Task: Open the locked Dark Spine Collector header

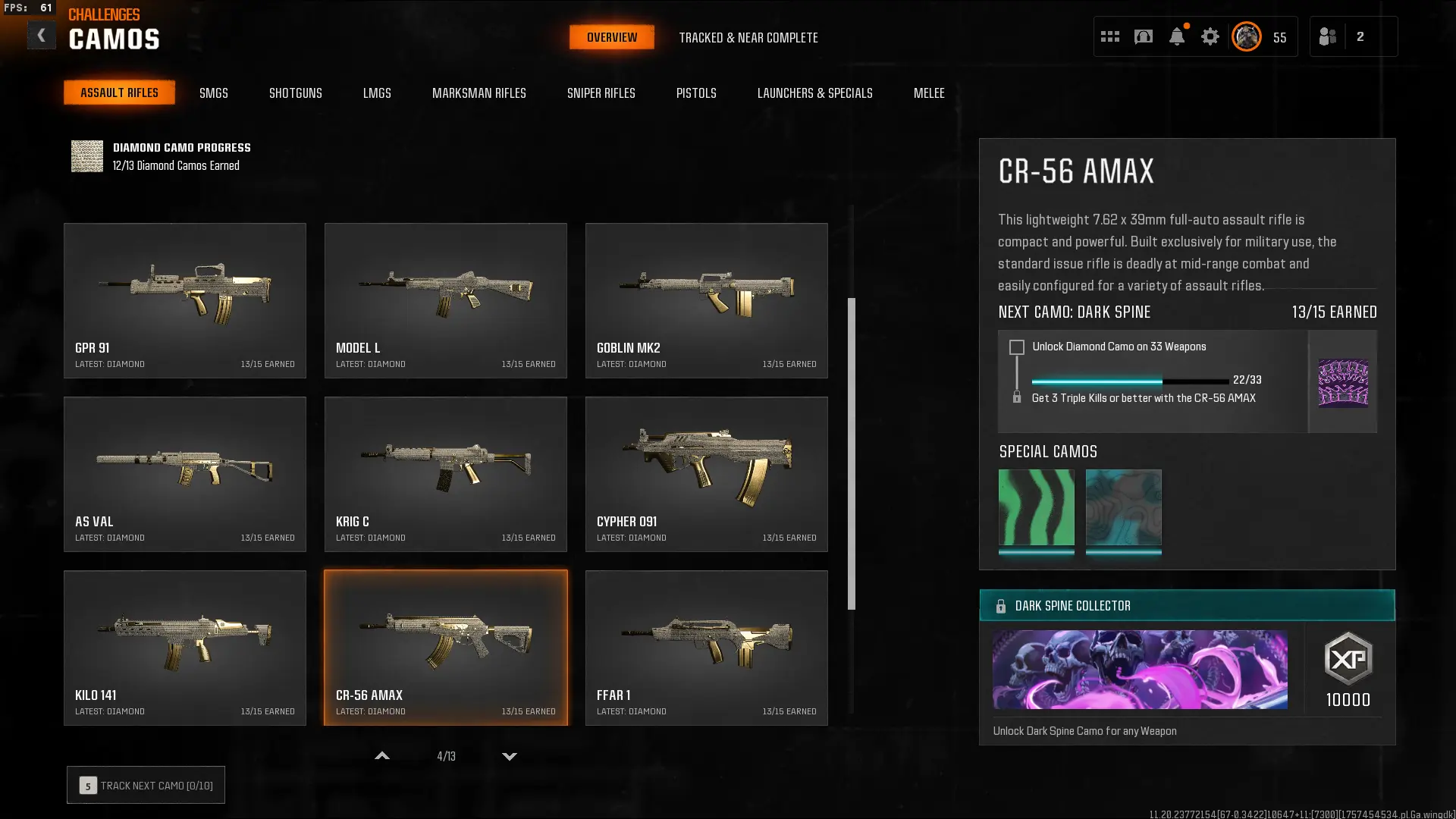Action: click(x=1188, y=605)
